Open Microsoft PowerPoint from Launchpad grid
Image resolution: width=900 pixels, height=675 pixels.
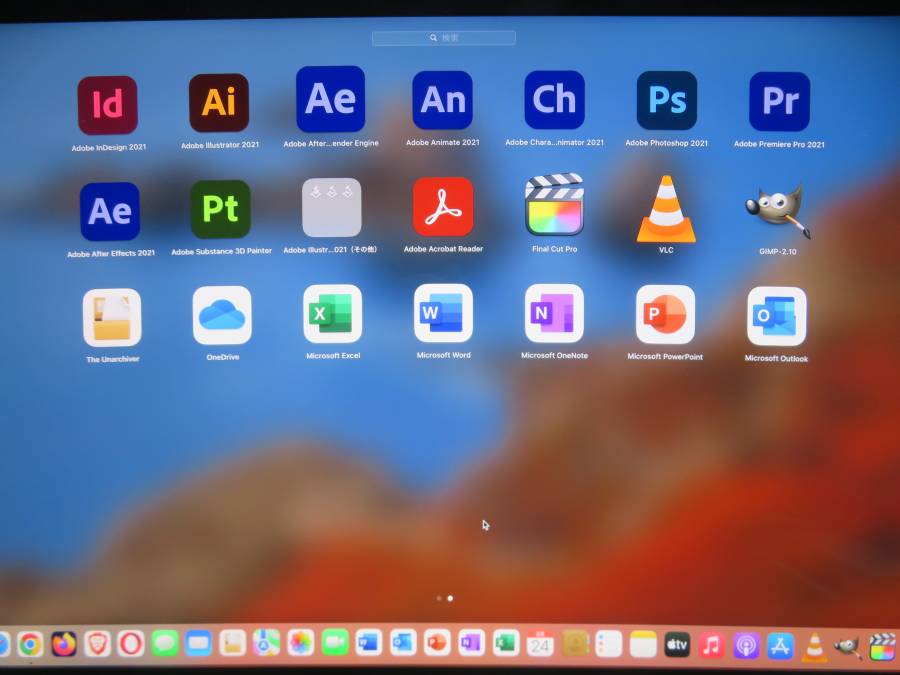pos(665,315)
